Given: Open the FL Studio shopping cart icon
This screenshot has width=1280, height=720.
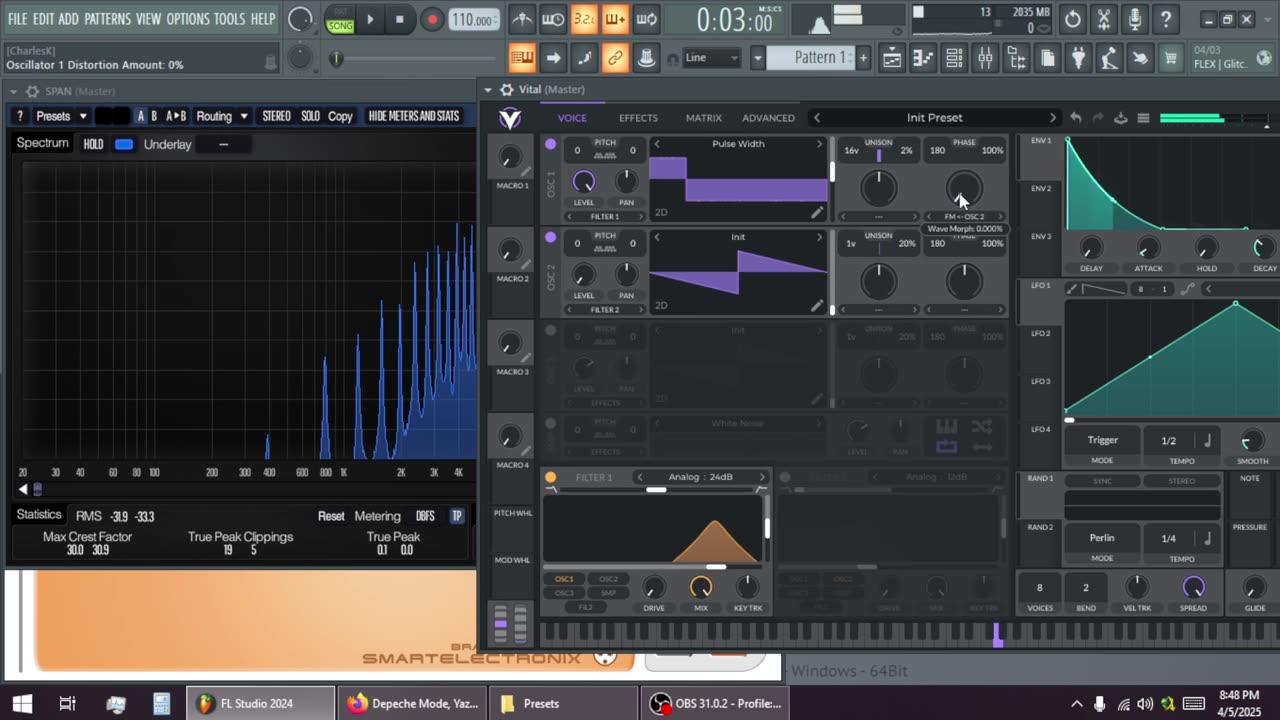Looking at the screenshot, I should click(1170, 58).
